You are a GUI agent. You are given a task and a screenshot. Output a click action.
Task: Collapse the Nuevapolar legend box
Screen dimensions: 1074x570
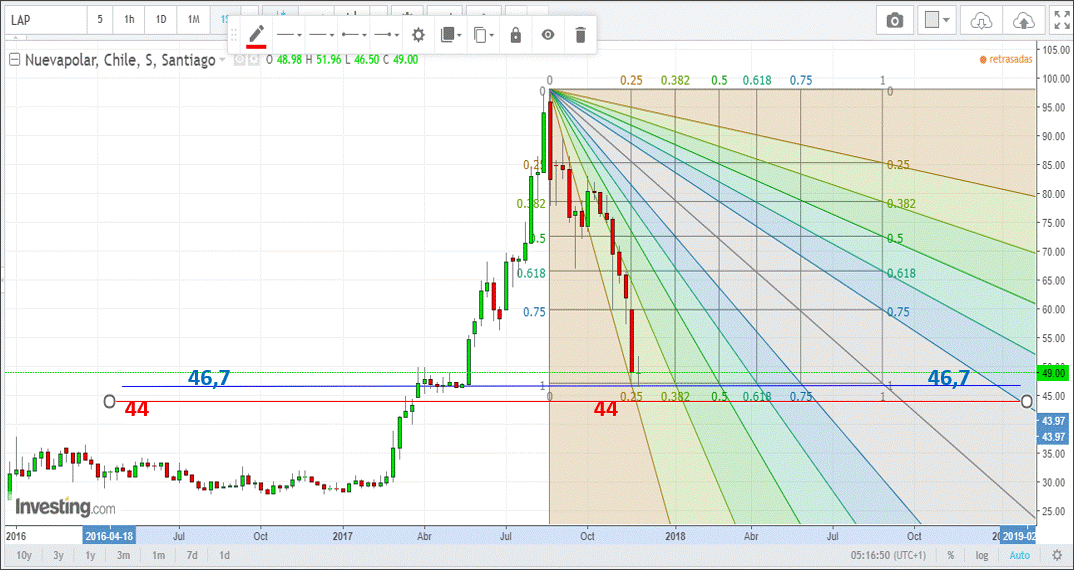pos(14,60)
